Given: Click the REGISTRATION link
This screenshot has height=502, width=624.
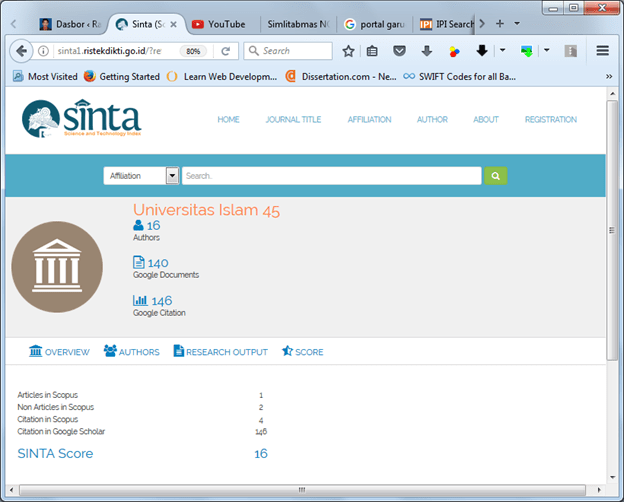Looking at the screenshot, I should [550, 119].
